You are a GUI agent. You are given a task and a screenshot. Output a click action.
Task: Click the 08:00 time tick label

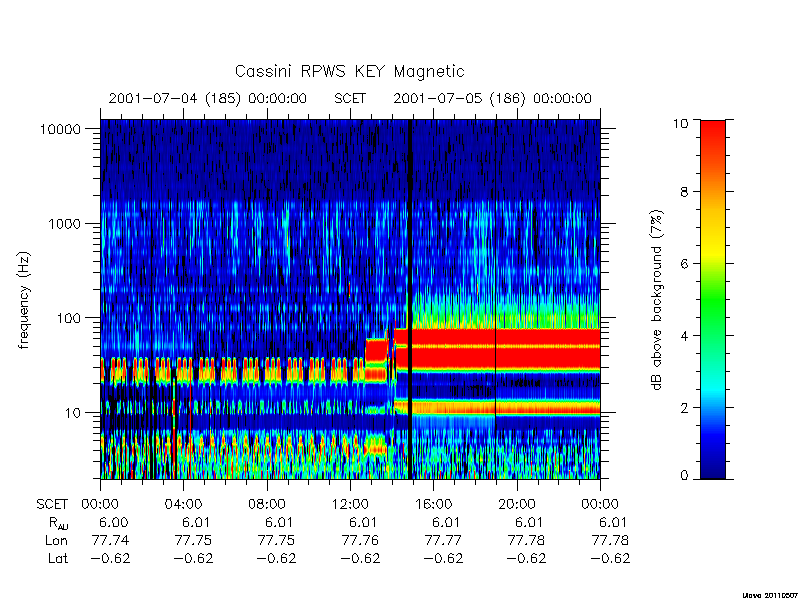click(267, 505)
